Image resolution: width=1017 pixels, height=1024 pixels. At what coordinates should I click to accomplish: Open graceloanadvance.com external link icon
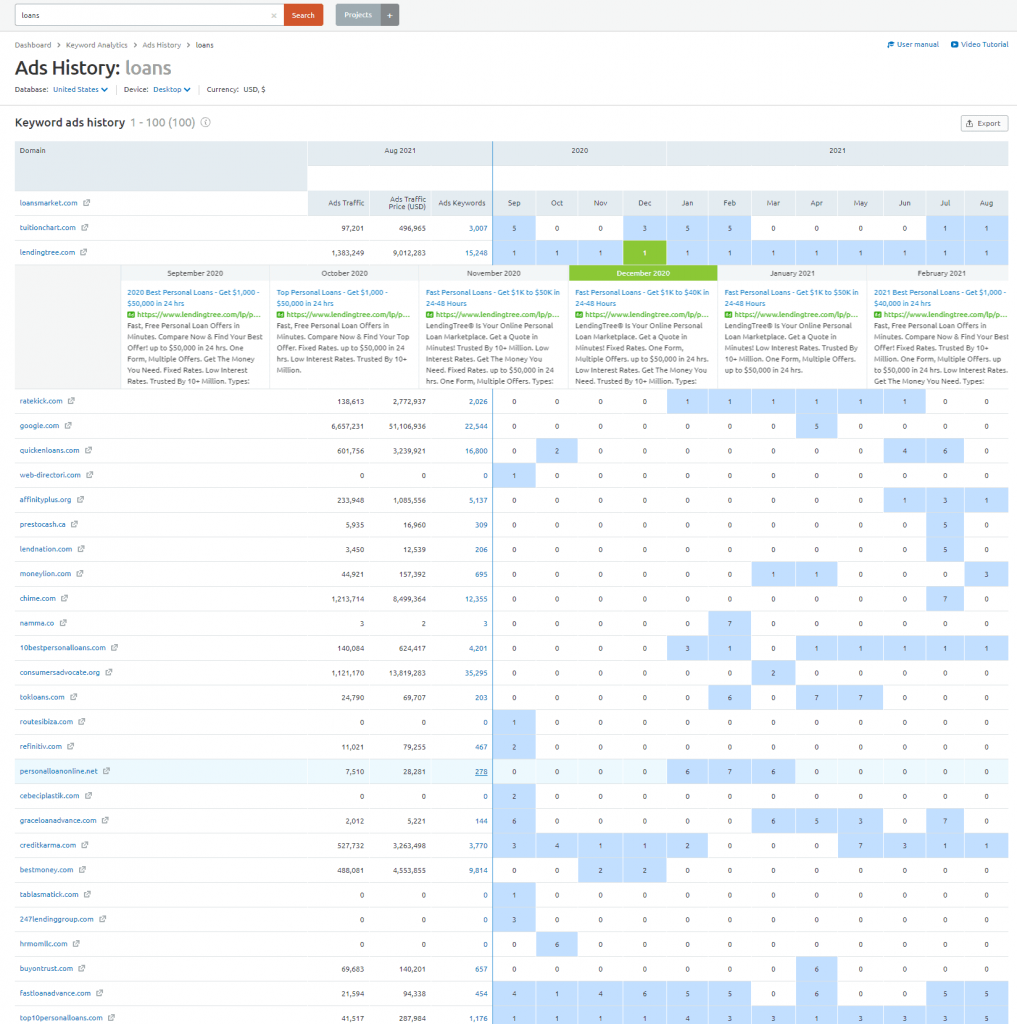click(105, 821)
